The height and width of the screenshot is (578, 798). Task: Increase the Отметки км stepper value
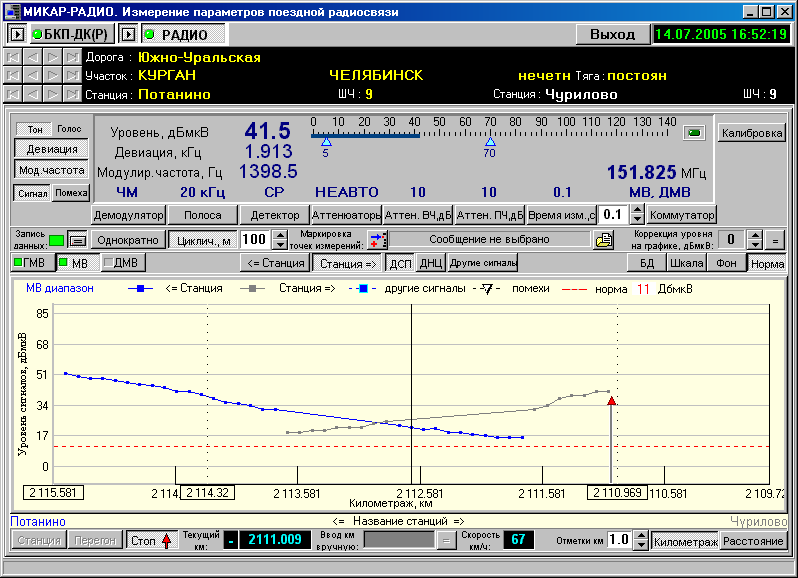(641, 535)
